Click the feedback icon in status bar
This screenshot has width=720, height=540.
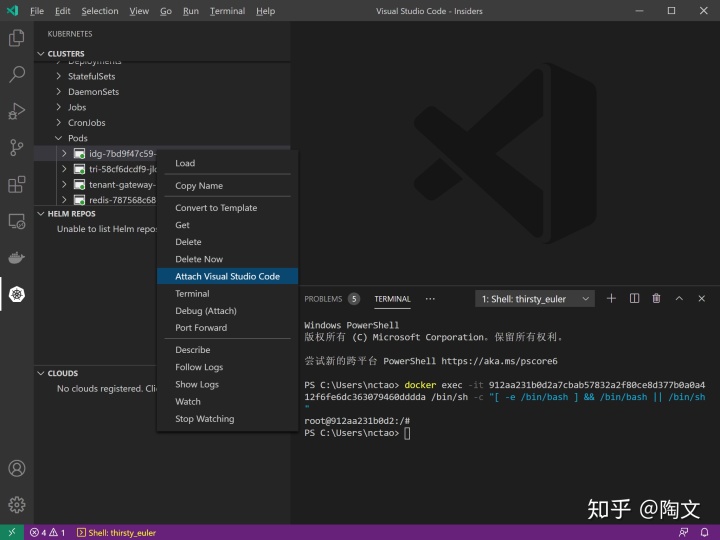pyautogui.click(x=683, y=533)
